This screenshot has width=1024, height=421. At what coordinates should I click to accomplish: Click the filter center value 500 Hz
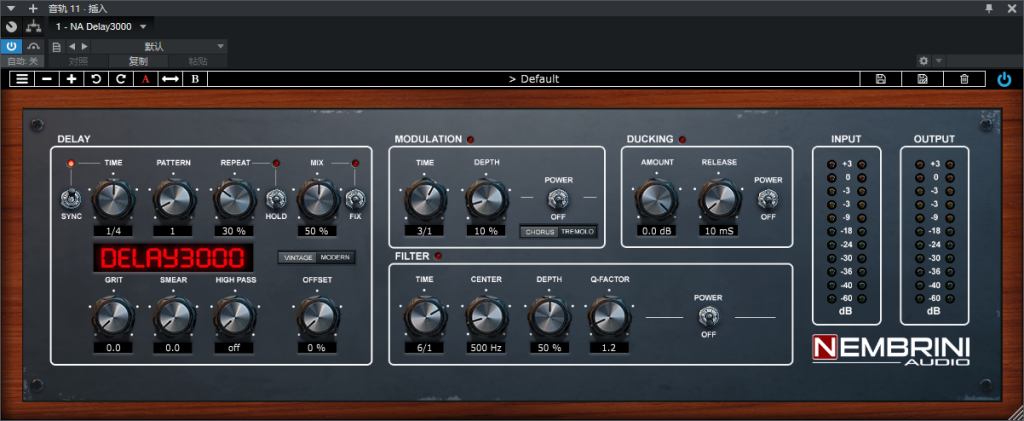486,348
